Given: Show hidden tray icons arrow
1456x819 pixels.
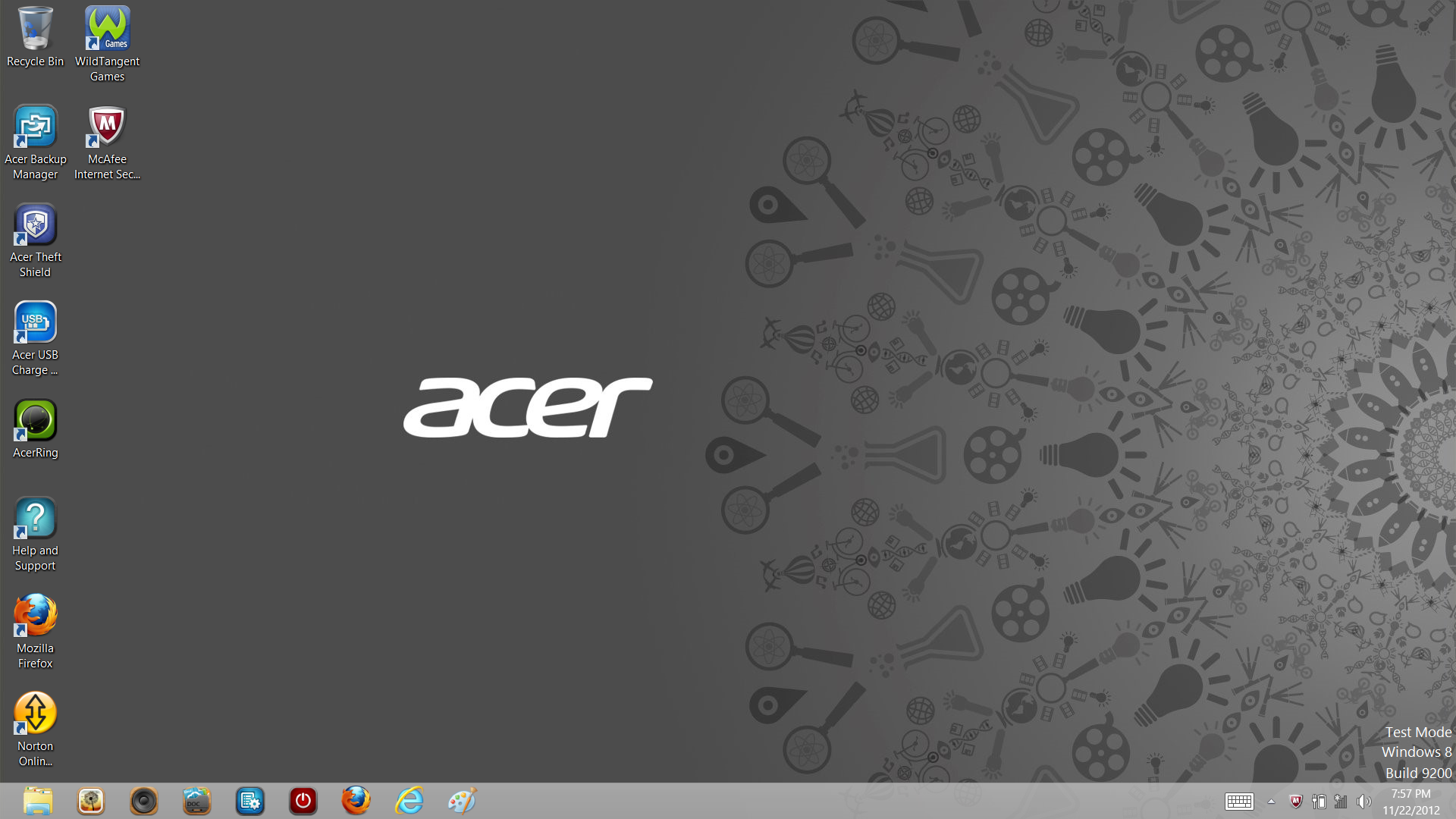Looking at the screenshot, I should pos(1272,802).
